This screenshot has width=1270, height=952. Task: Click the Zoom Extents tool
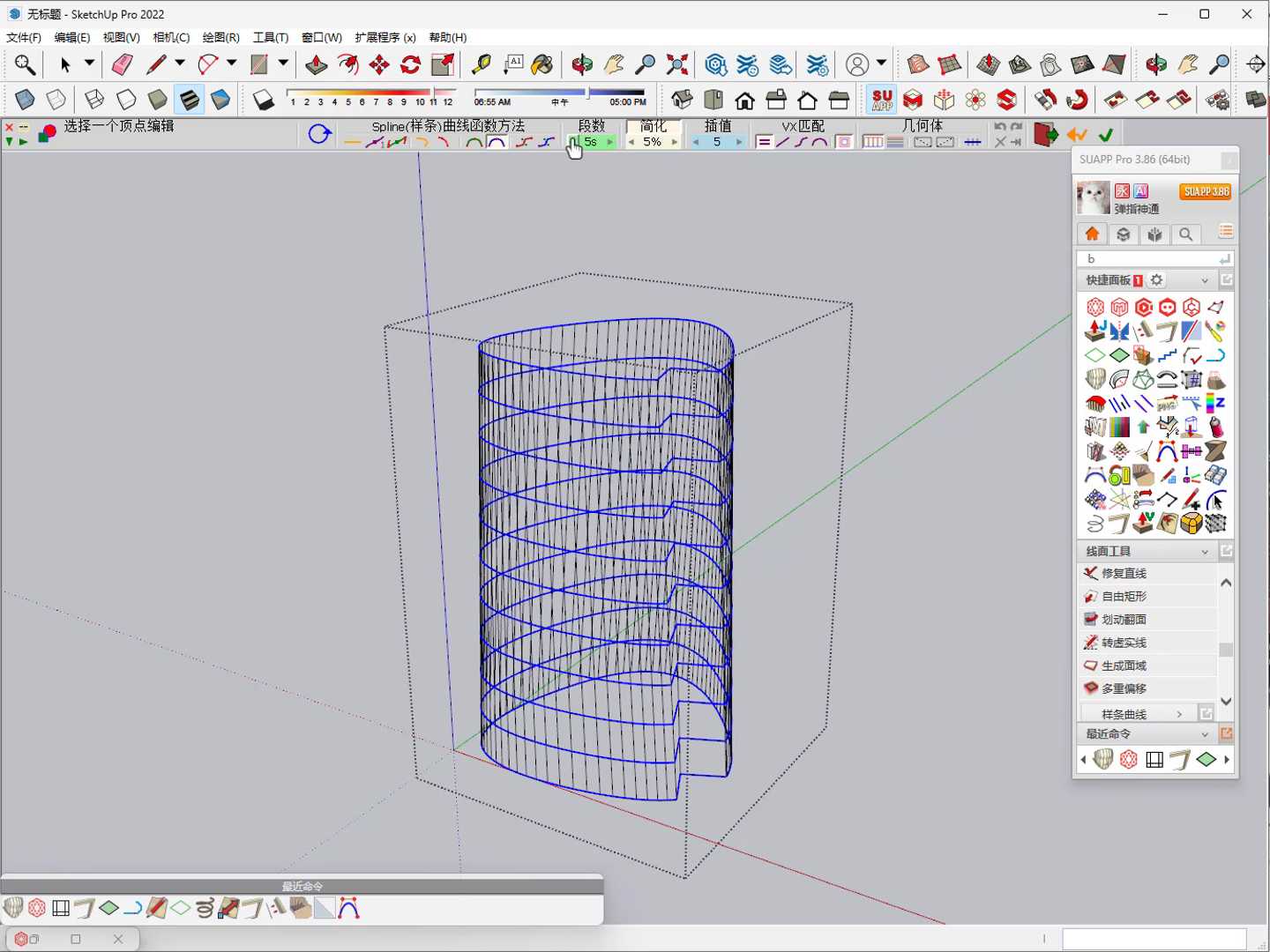677,64
